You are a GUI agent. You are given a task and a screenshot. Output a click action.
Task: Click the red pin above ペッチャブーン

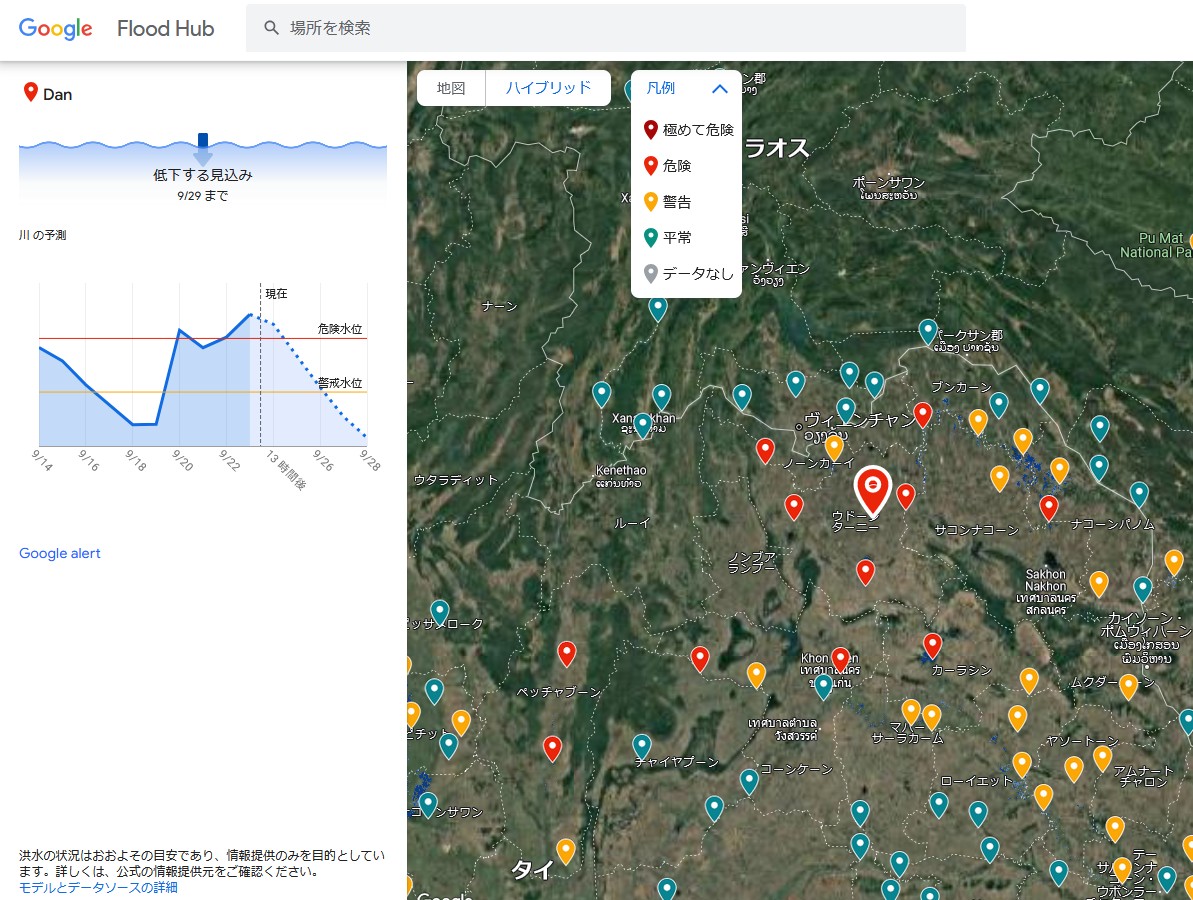click(x=567, y=654)
